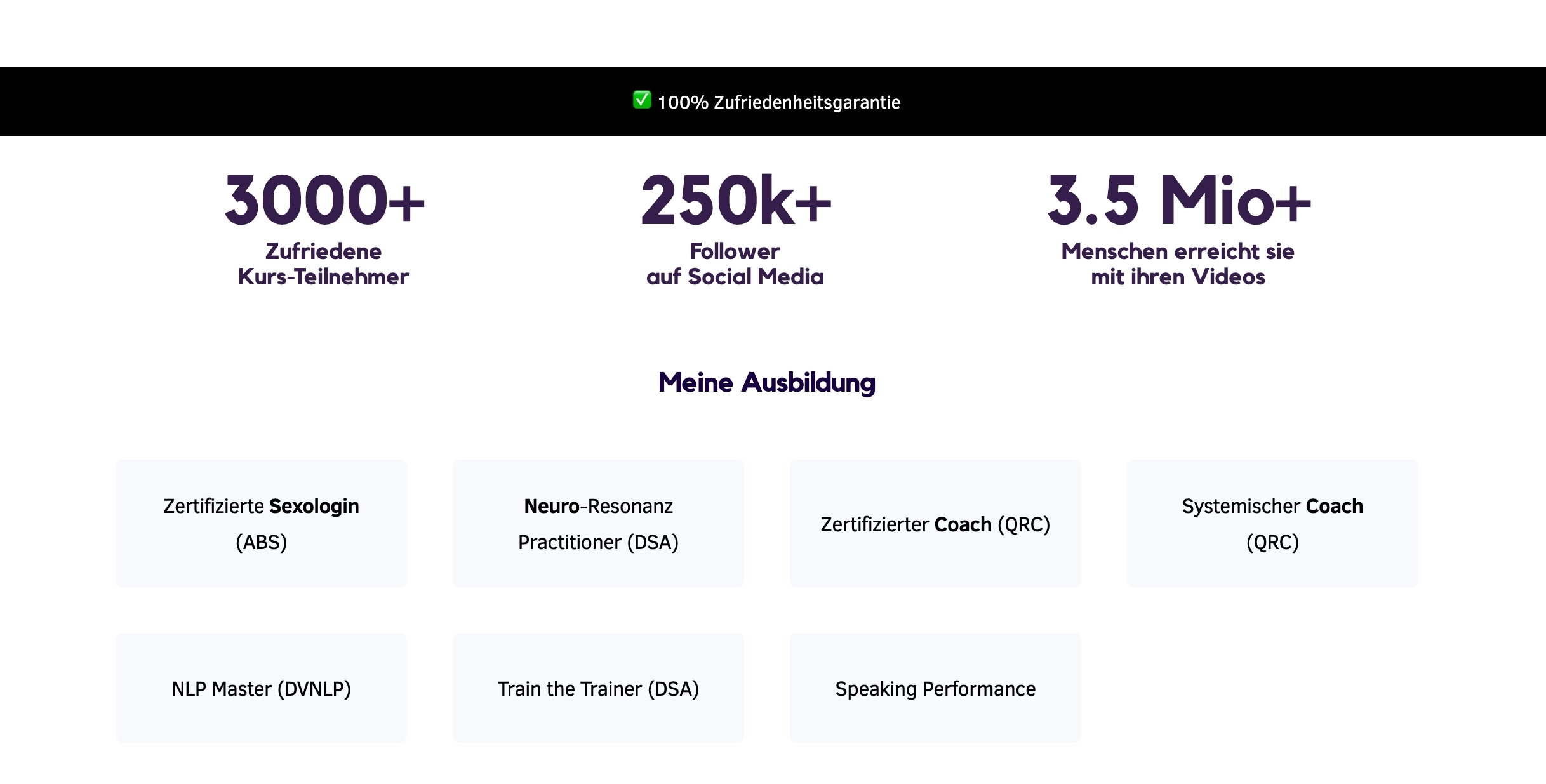Click the bold word Sexologin
Viewport: 1546px width, 784px height.
(x=314, y=506)
